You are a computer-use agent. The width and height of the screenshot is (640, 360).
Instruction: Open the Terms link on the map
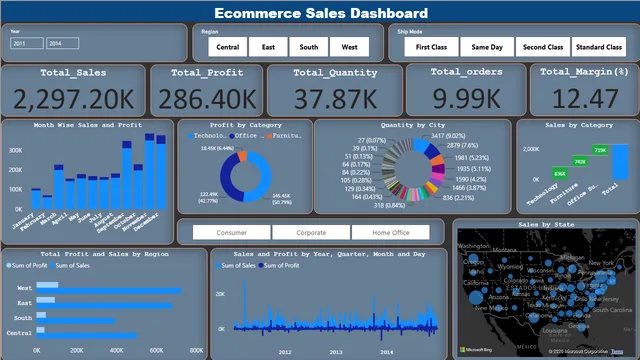pos(617,351)
